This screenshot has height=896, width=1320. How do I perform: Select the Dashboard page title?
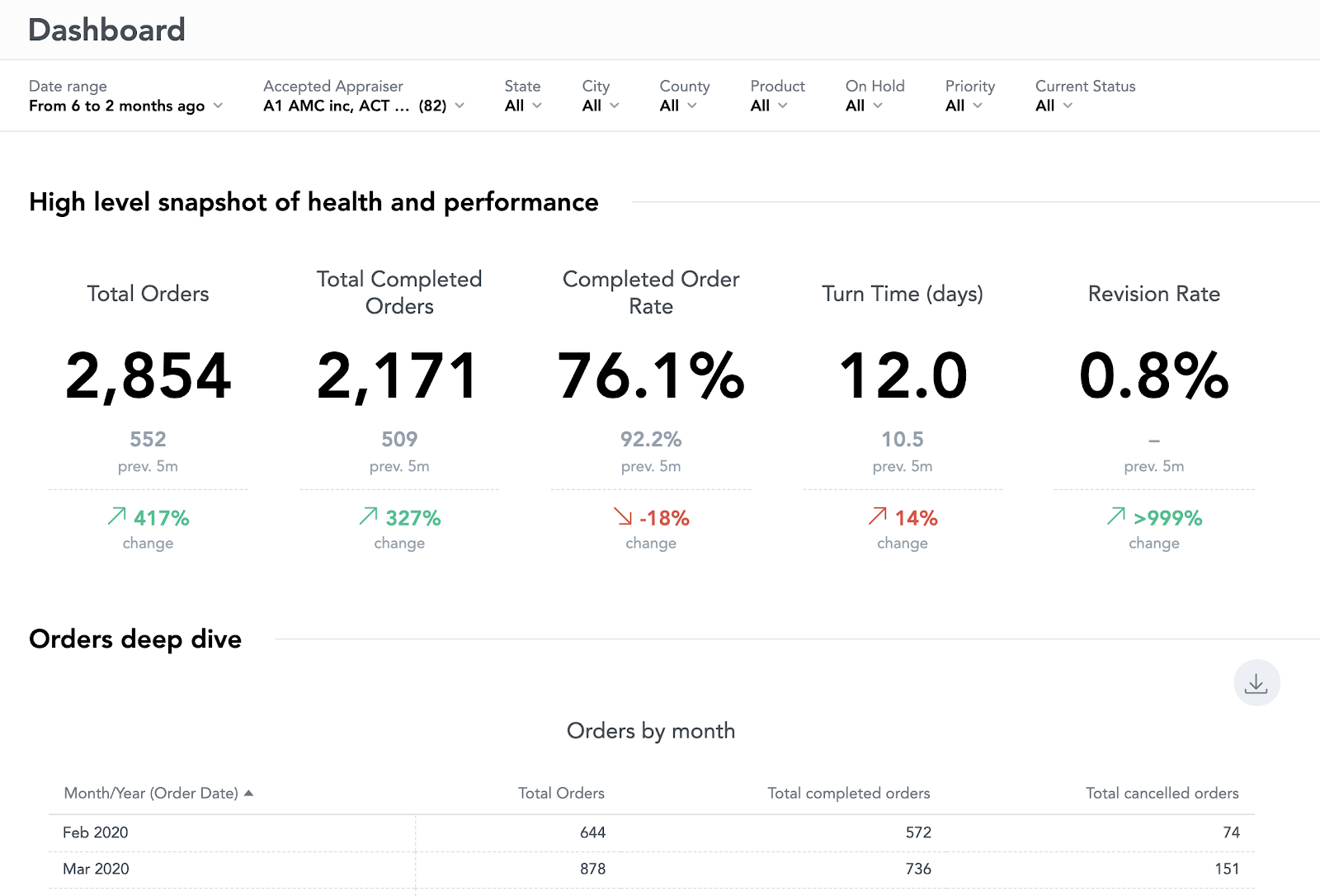pyautogui.click(x=106, y=30)
